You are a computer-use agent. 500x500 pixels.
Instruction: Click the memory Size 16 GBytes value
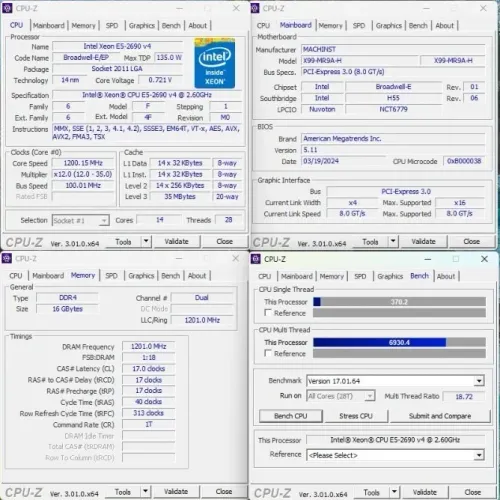coord(67,309)
